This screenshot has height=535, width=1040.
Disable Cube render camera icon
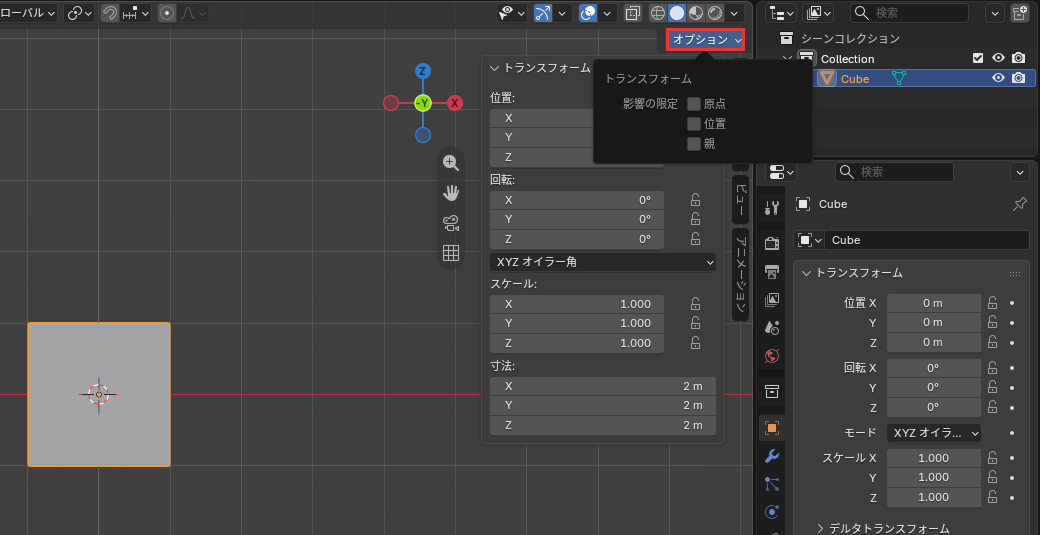(x=1019, y=78)
